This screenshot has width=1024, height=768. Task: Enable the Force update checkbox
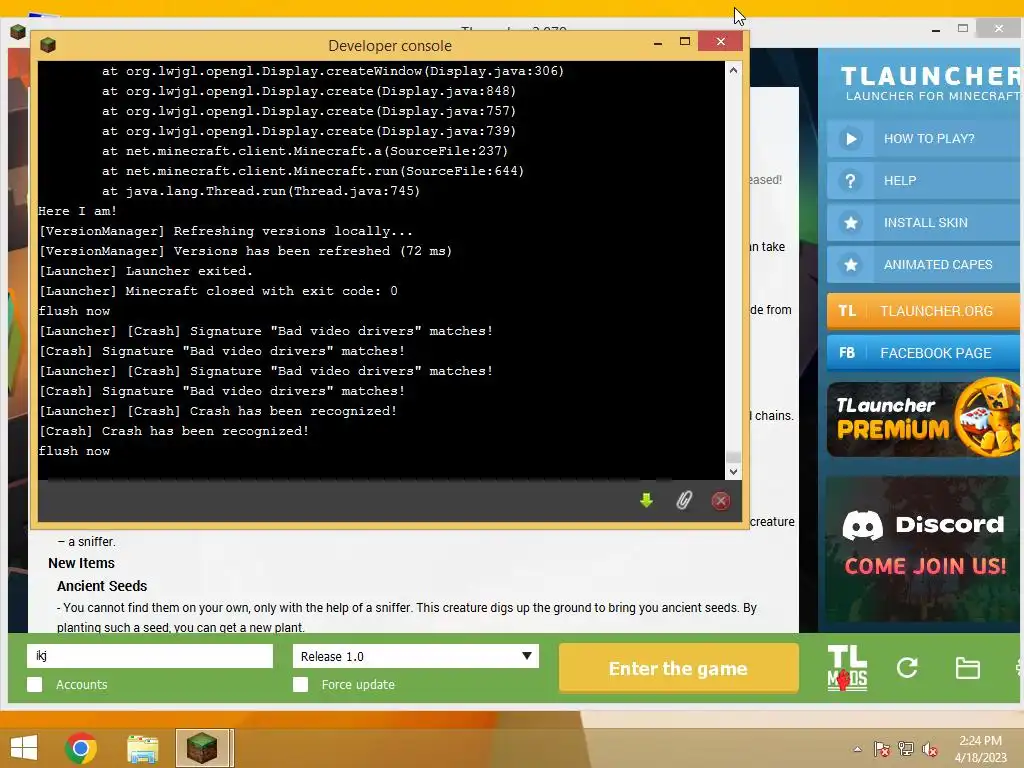coord(300,684)
